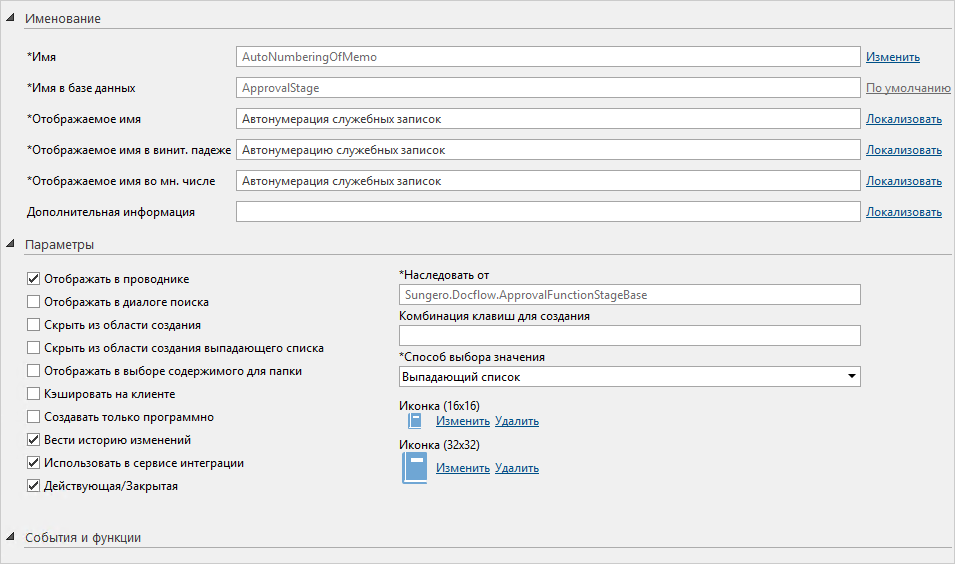The image size is (955, 564).
Task: Disable Вести историю изменений checkbox
Action: [34, 440]
